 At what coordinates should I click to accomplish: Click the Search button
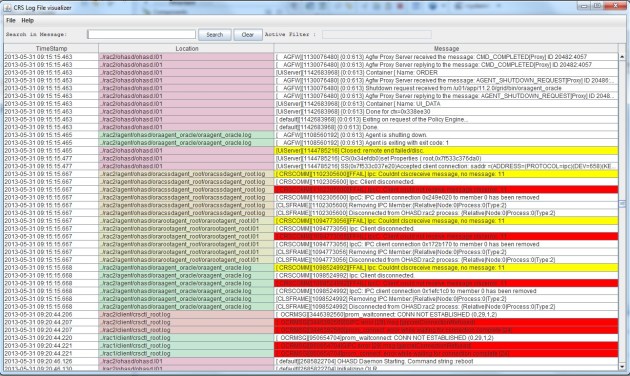tap(215, 35)
